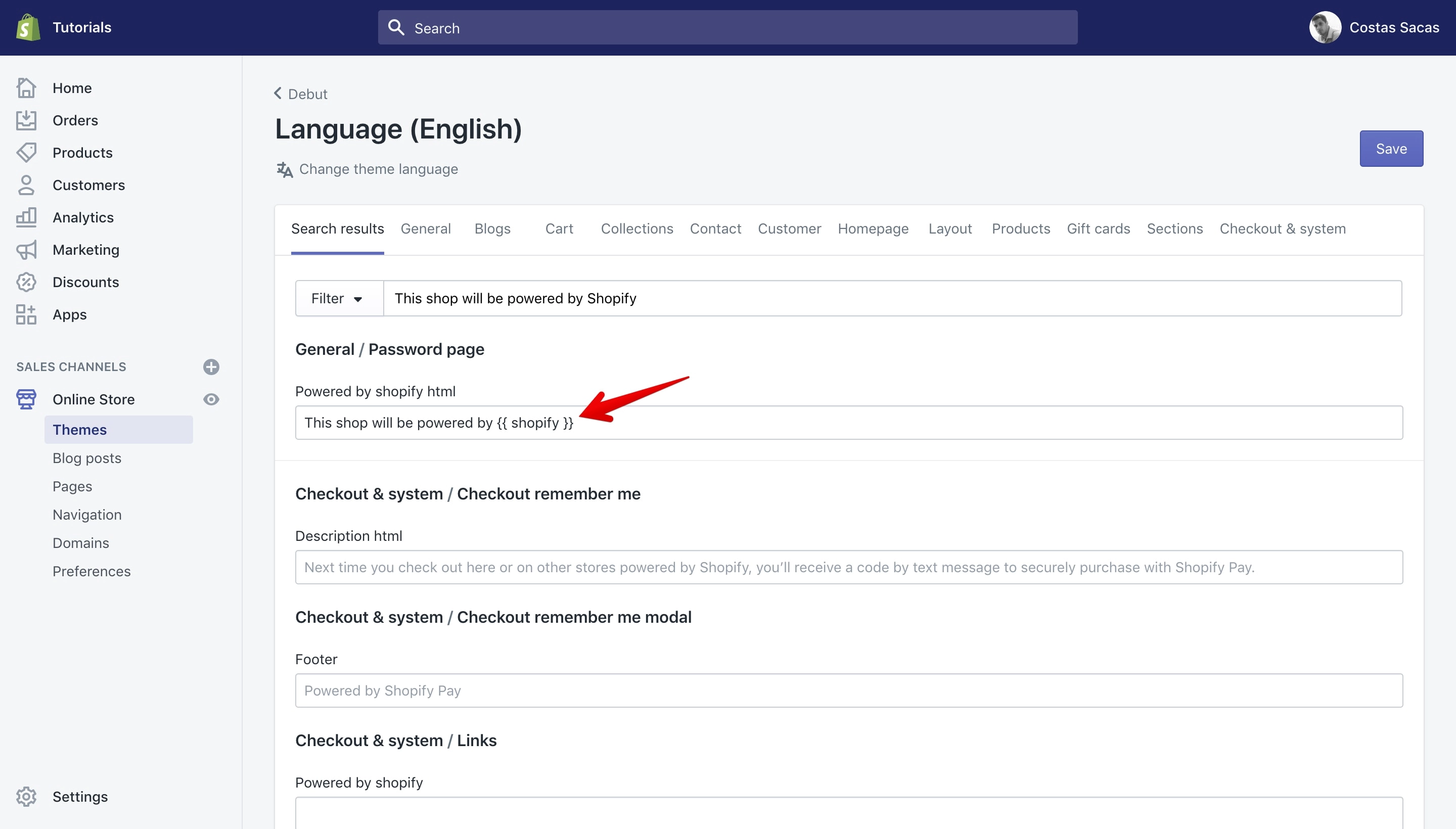Image resolution: width=1456 pixels, height=829 pixels.
Task: Click Links Powered by shopify field
Action: pyautogui.click(x=848, y=813)
